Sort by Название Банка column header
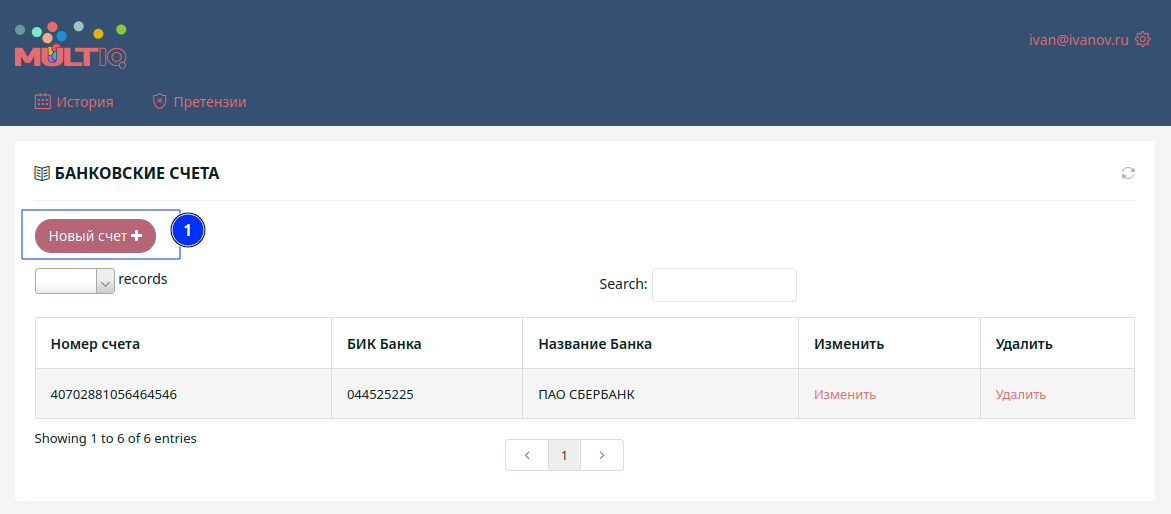 coord(660,344)
